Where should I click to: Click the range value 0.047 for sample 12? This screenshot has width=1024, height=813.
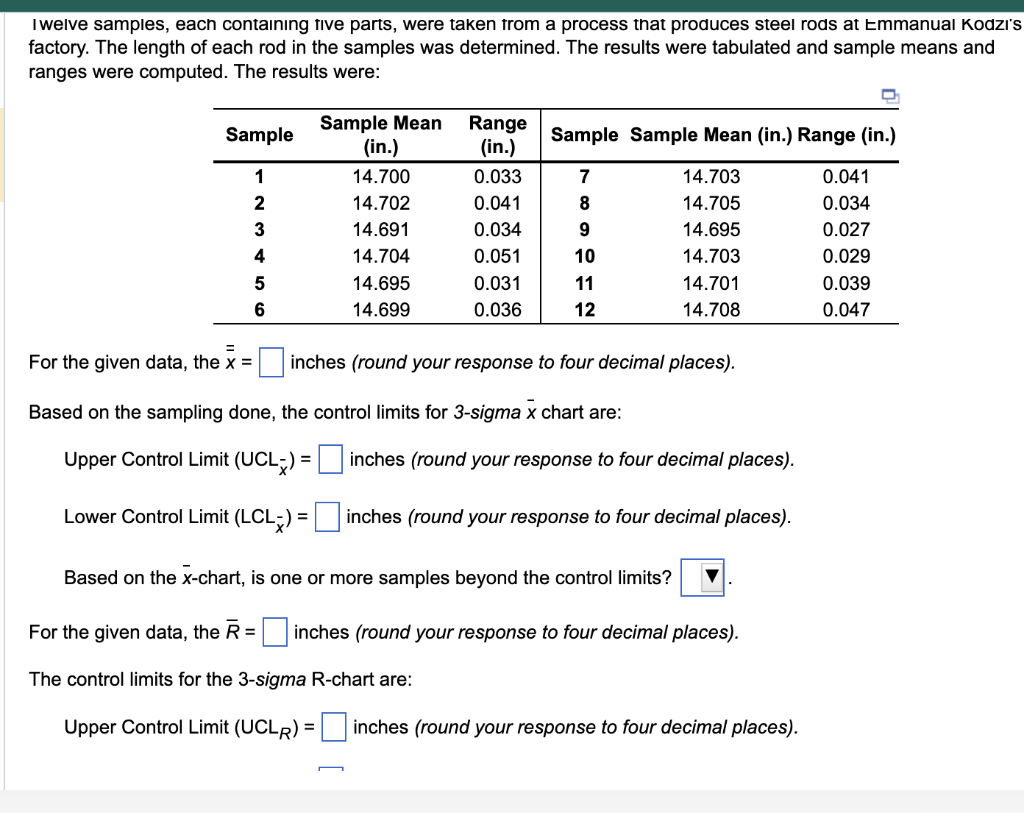pos(844,310)
